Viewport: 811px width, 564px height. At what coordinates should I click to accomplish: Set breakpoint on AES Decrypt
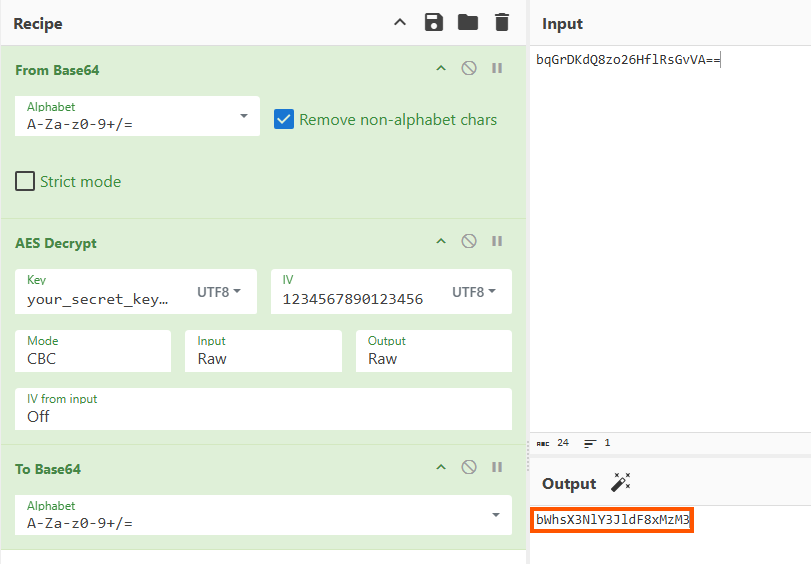(x=497, y=241)
